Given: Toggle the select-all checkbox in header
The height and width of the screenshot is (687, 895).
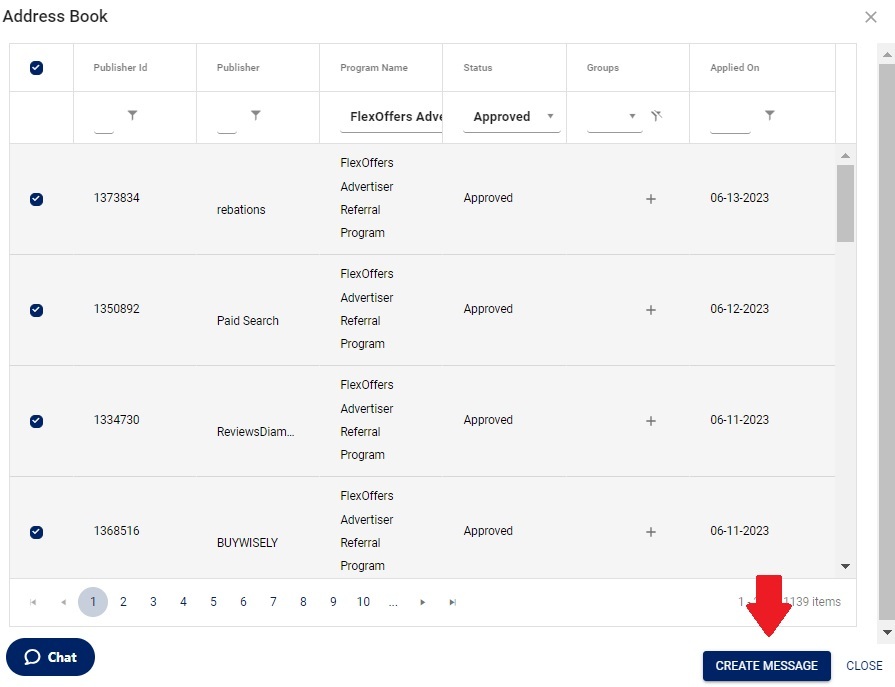Looking at the screenshot, I should pos(37,68).
